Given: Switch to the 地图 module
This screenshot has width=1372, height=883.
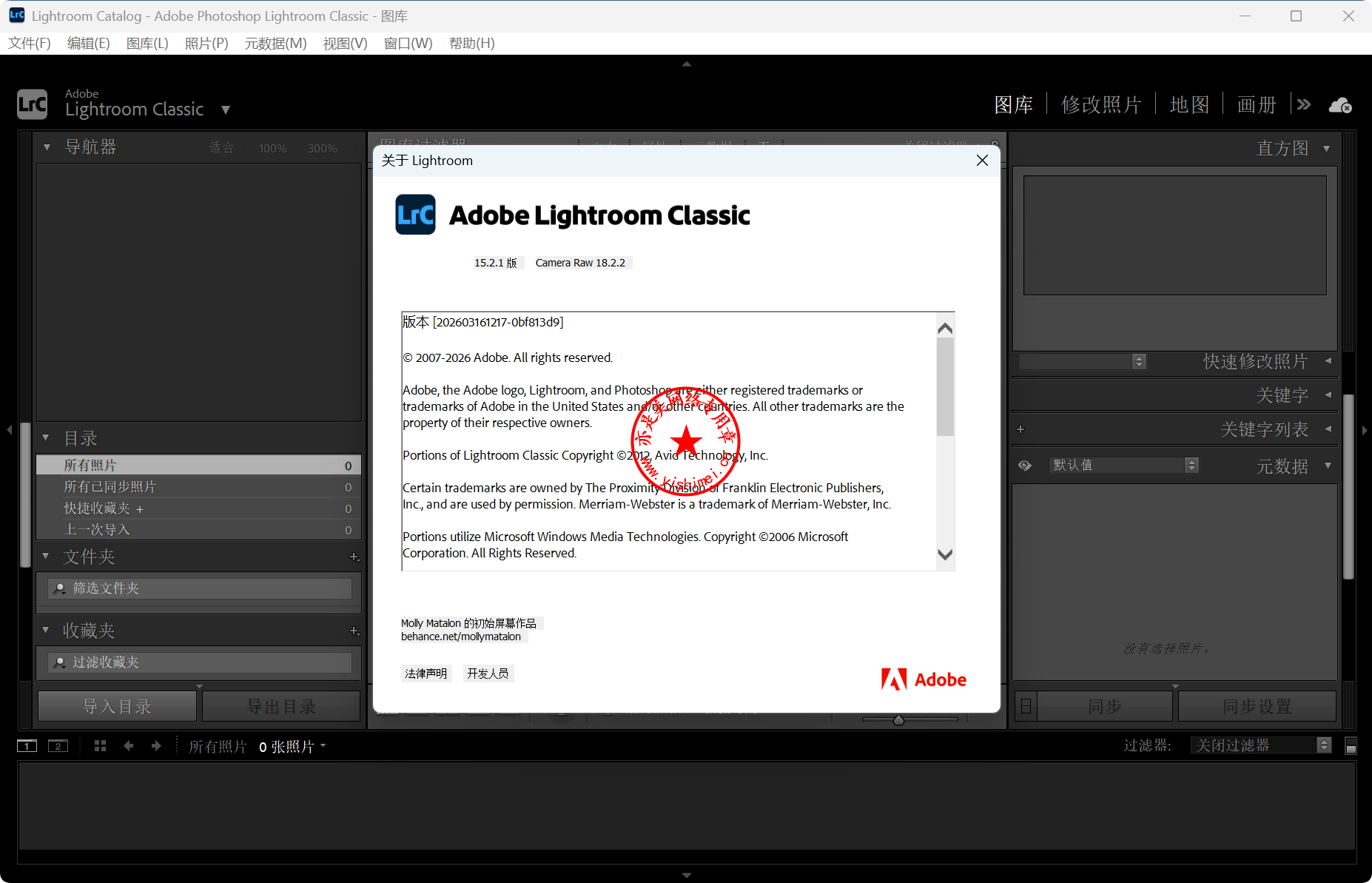Looking at the screenshot, I should [x=1189, y=104].
